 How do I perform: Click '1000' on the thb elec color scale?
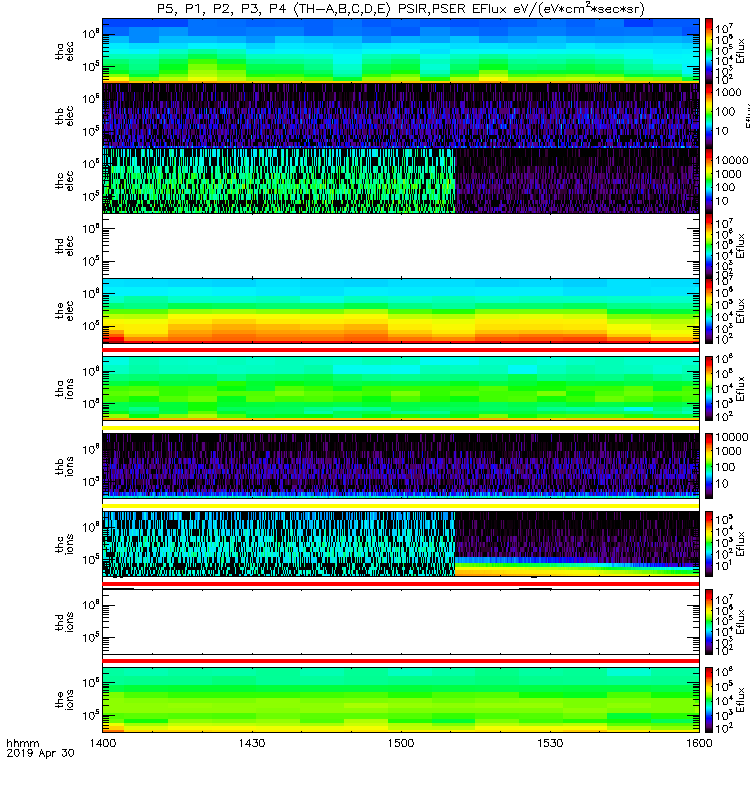tap(728, 92)
